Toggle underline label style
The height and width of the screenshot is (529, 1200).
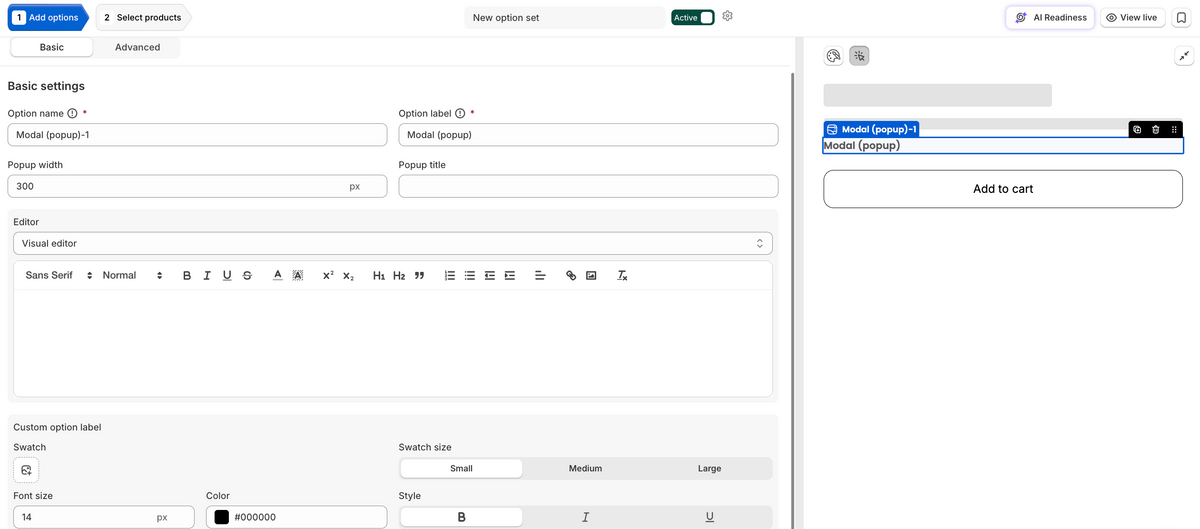[709, 517]
